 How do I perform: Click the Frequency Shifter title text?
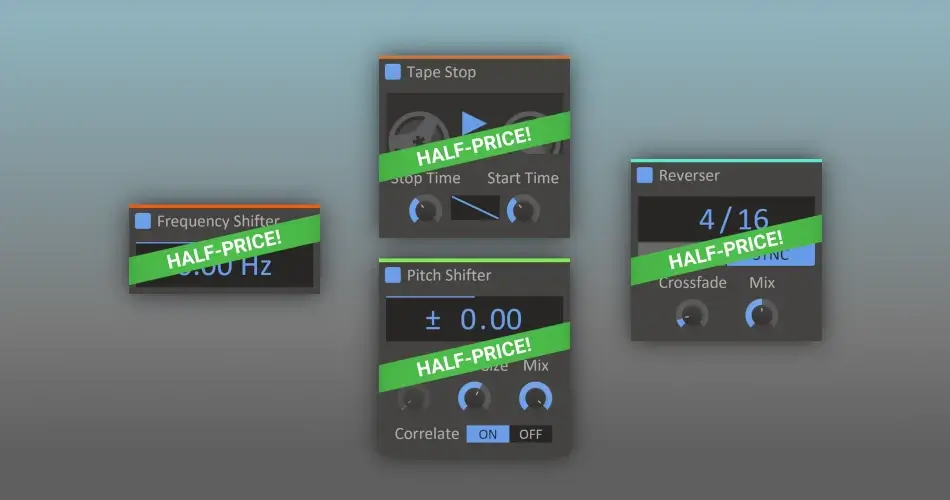tap(218, 221)
